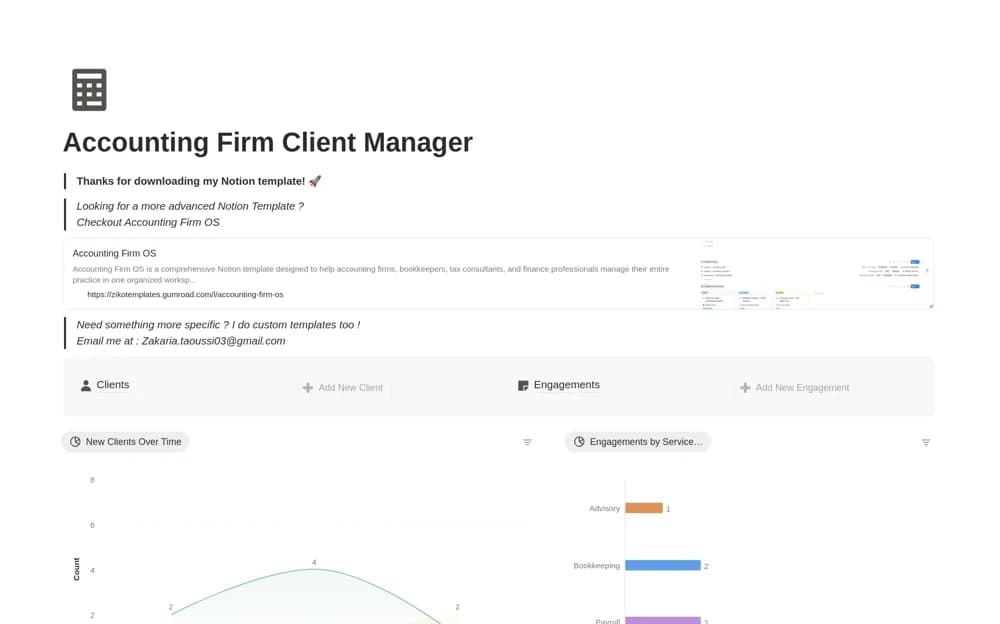Click the chart icon in New Clients Over Time tab
This screenshot has height=624, width=1000.
coord(75,442)
